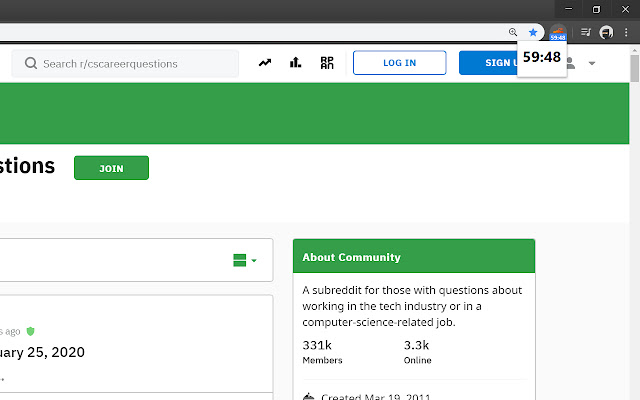Close the browser window
The height and width of the screenshot is (400, 640).
click(x=625, y=9)
